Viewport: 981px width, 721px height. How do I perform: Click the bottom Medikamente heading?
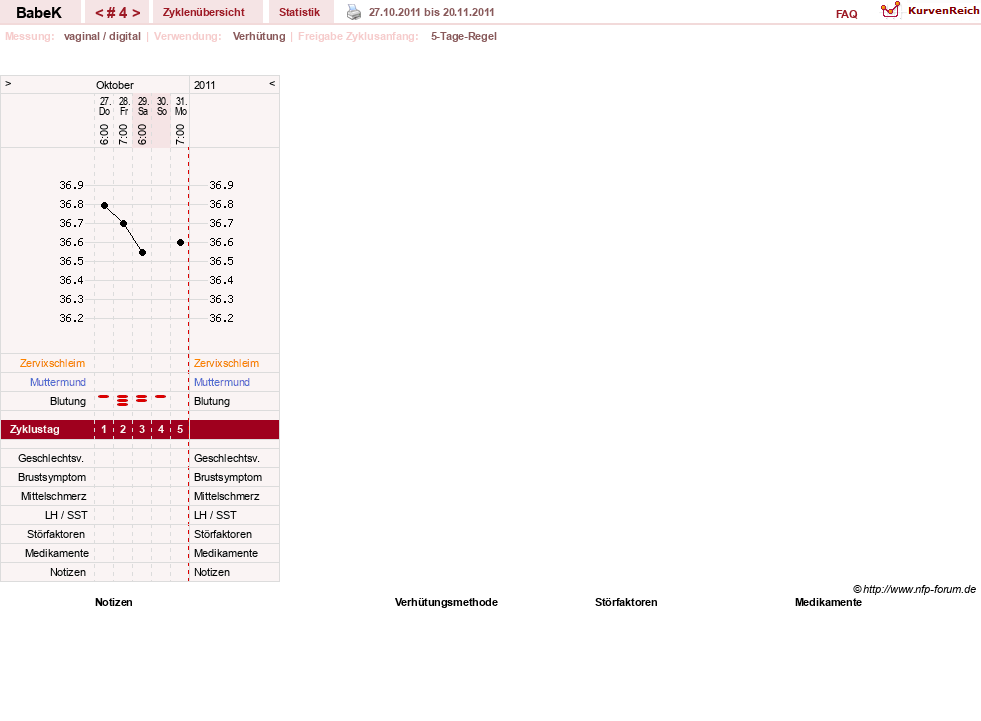click(828, 602)
